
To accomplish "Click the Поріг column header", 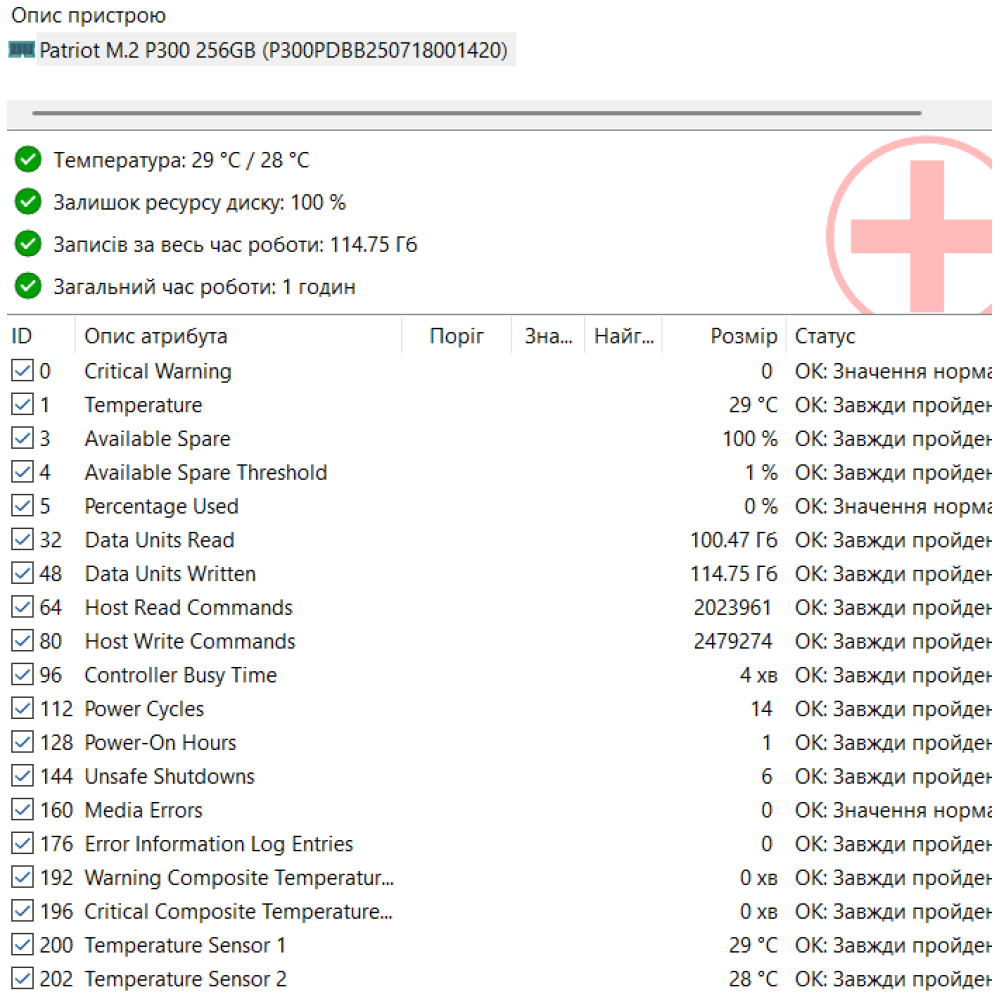I will click(456, 336).
